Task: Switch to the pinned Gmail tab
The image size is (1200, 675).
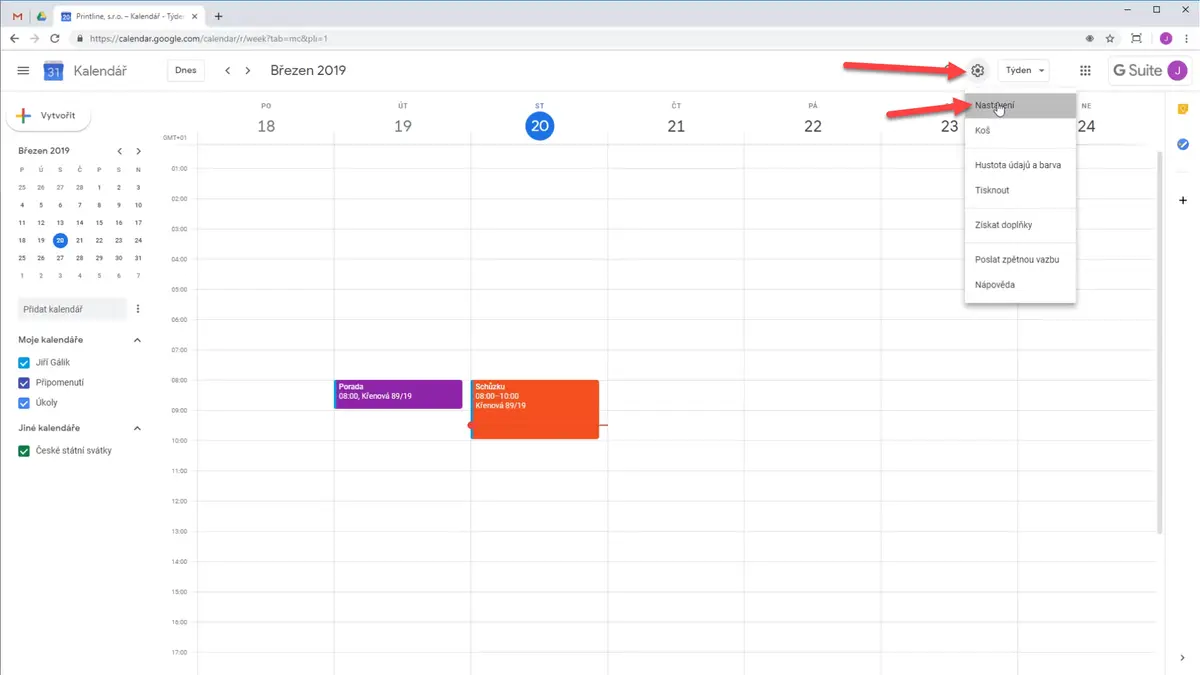Action: (17, 16)
